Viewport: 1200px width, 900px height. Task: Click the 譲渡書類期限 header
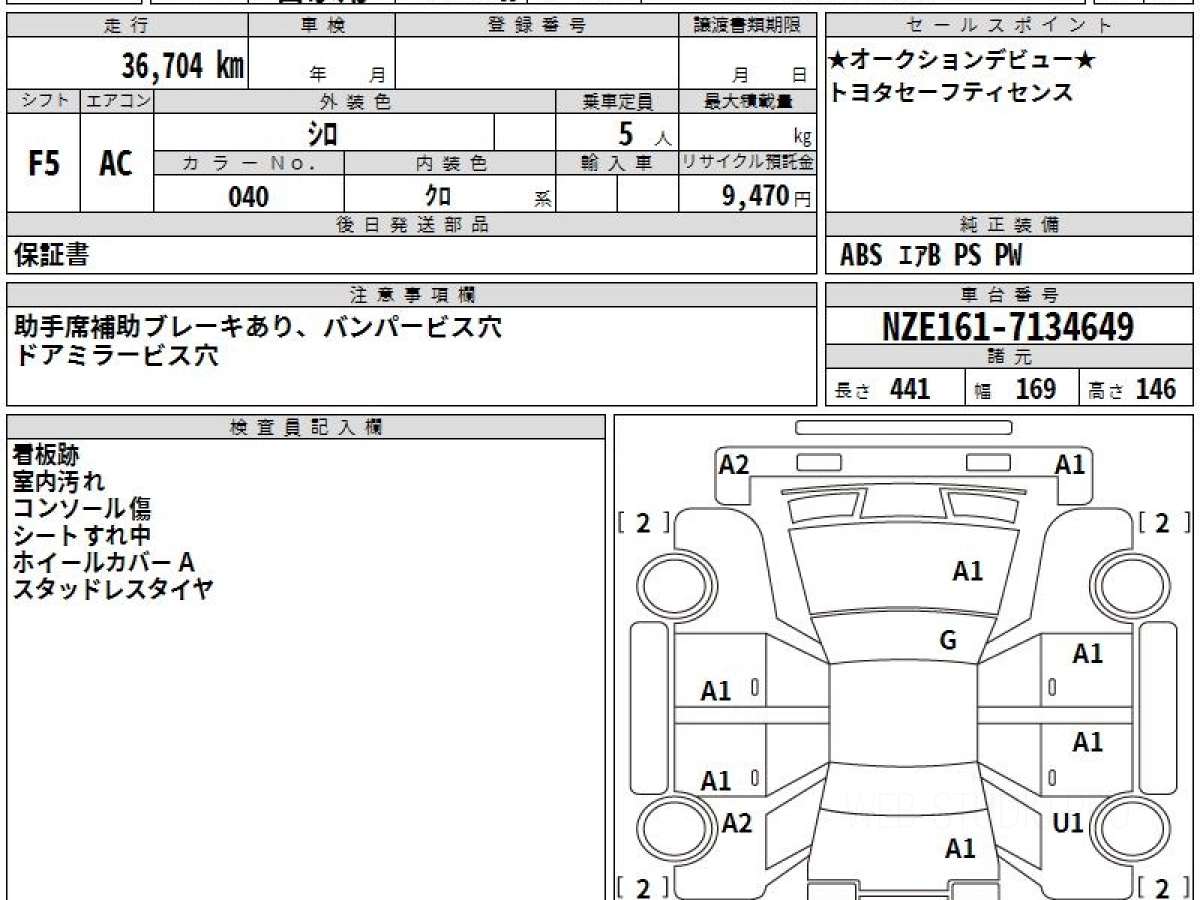click(747, 26)
